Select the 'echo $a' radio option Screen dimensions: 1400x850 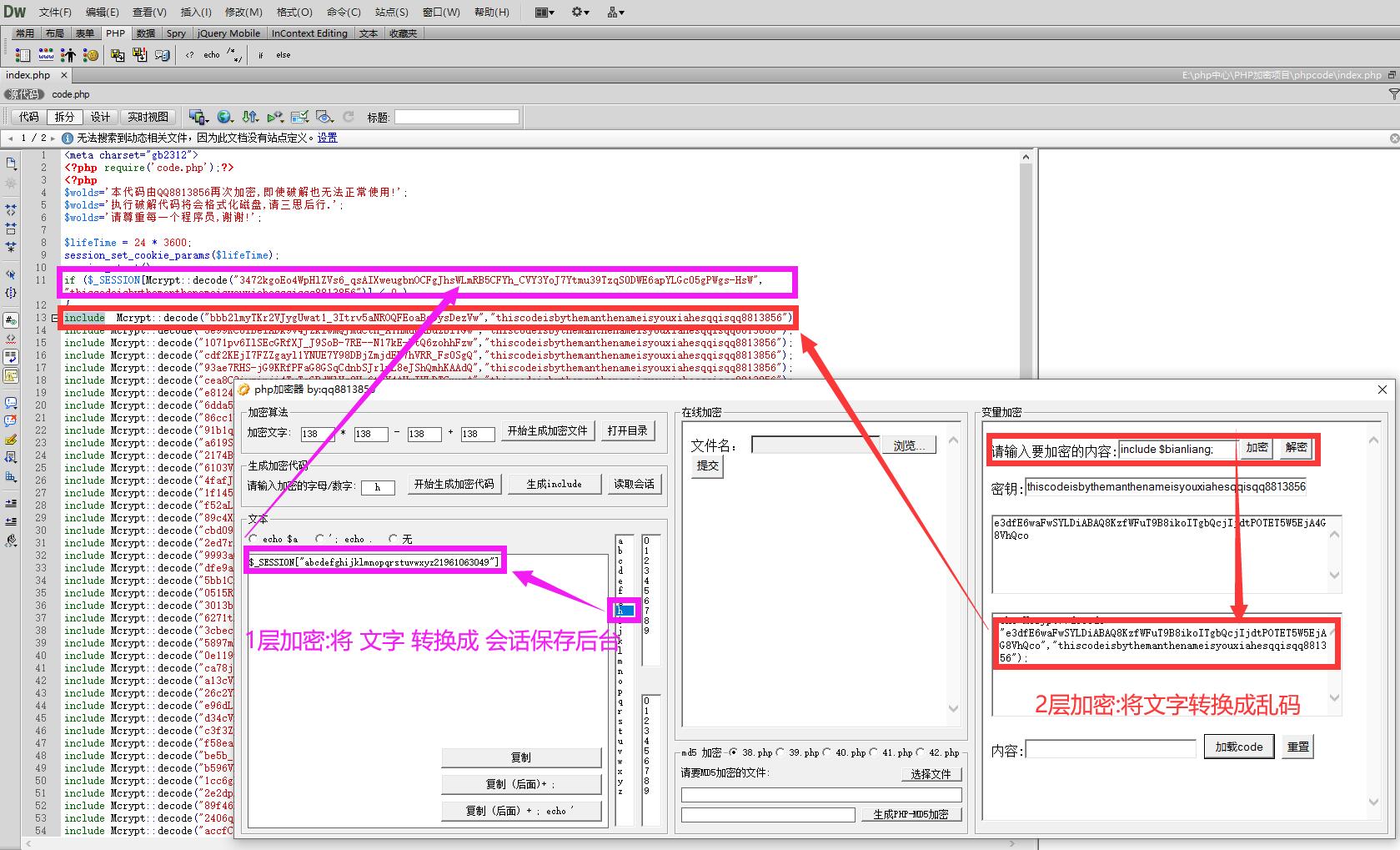253,539
